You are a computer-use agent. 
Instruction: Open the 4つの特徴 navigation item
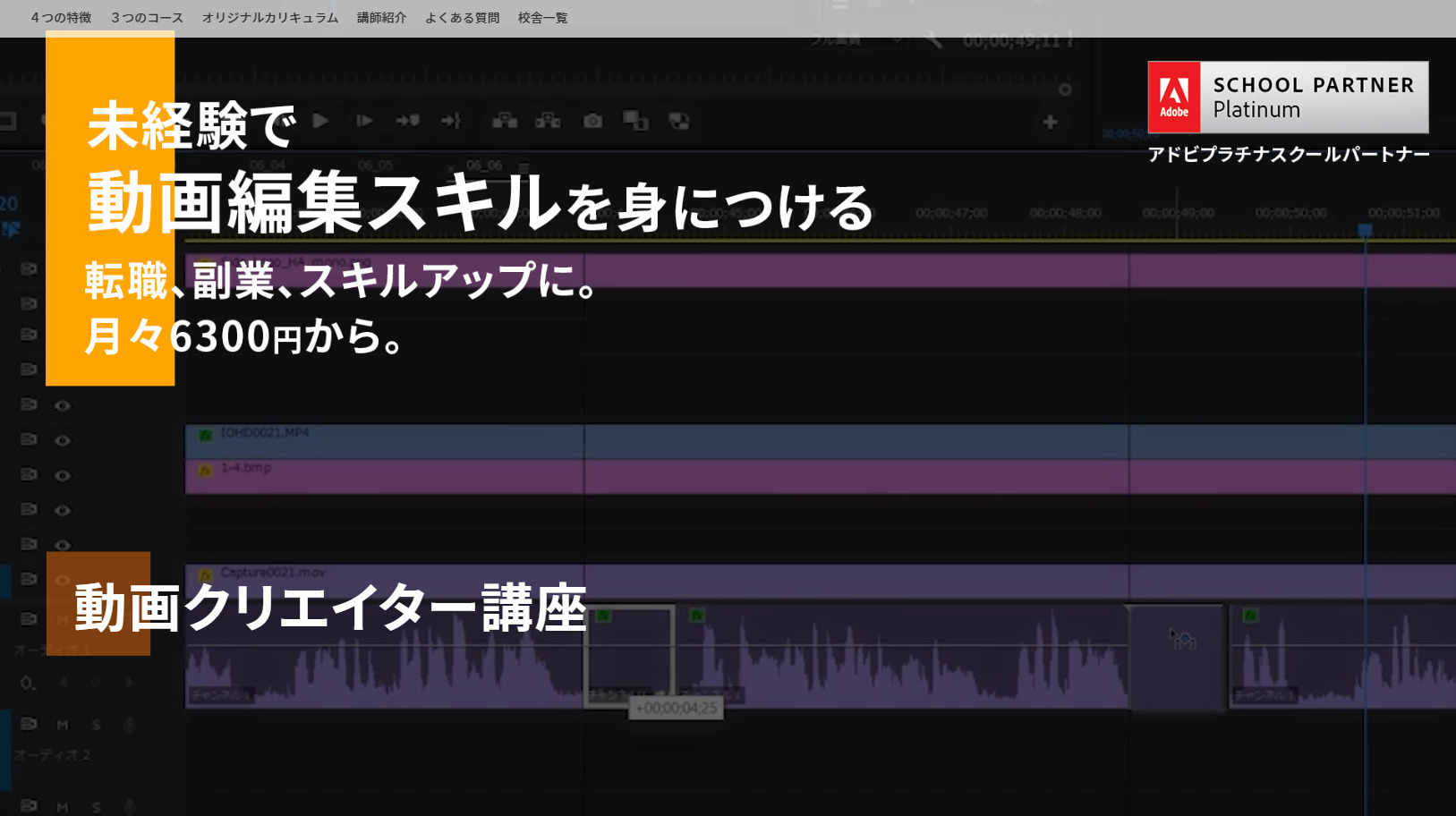pyautogui.click(x=61, y=18)
